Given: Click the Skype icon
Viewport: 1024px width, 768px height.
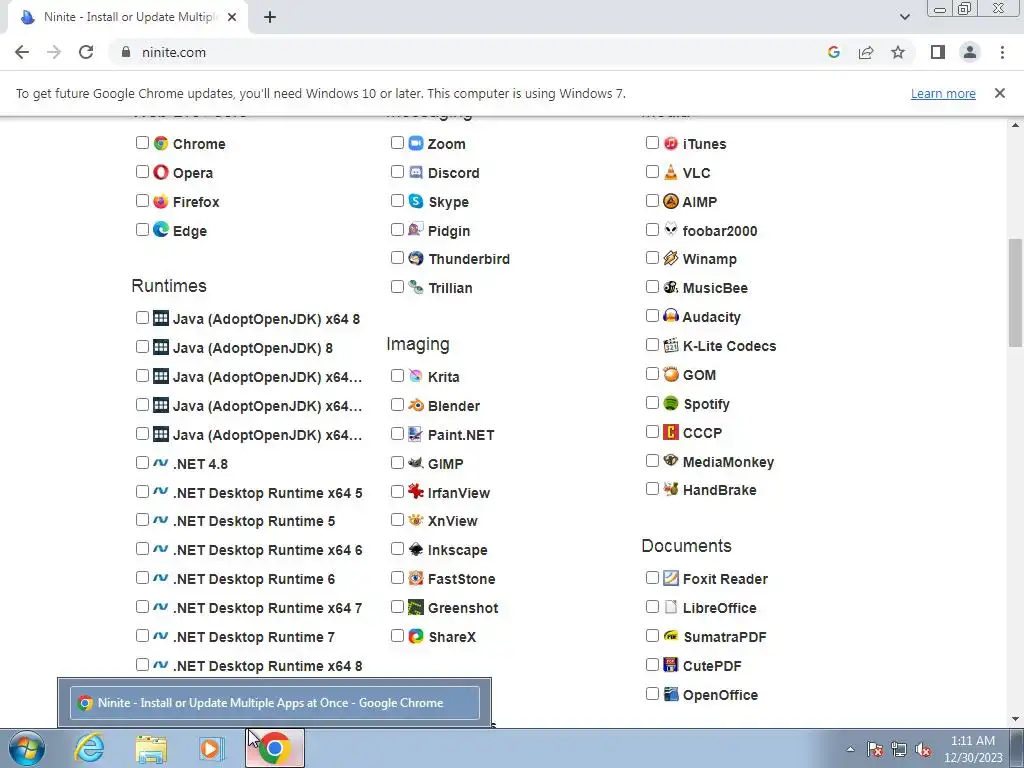Looking at the screenshot, I should click(x=416, y=201).
